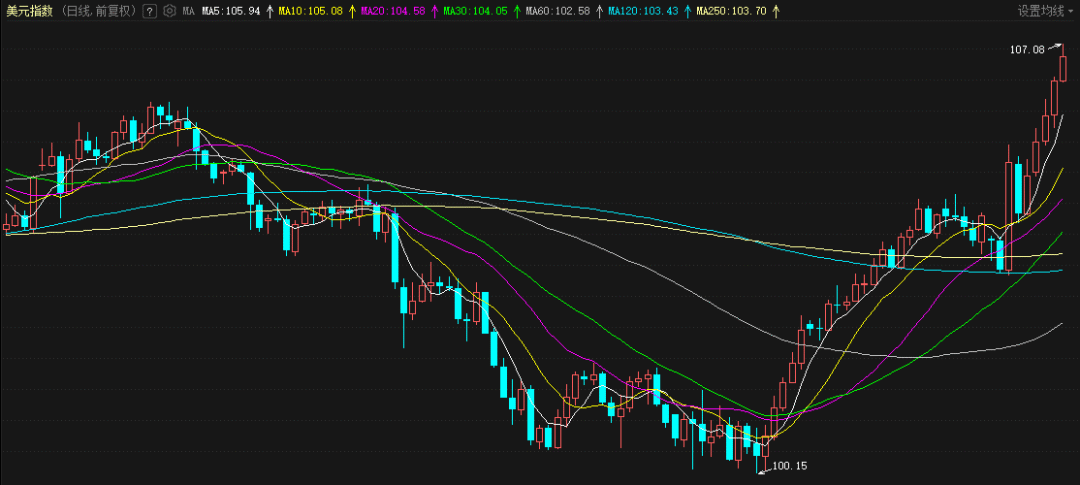The image size is (1080, 485).
Task: Click the up arrow after MA250 value
Action: tap(776, 11)
